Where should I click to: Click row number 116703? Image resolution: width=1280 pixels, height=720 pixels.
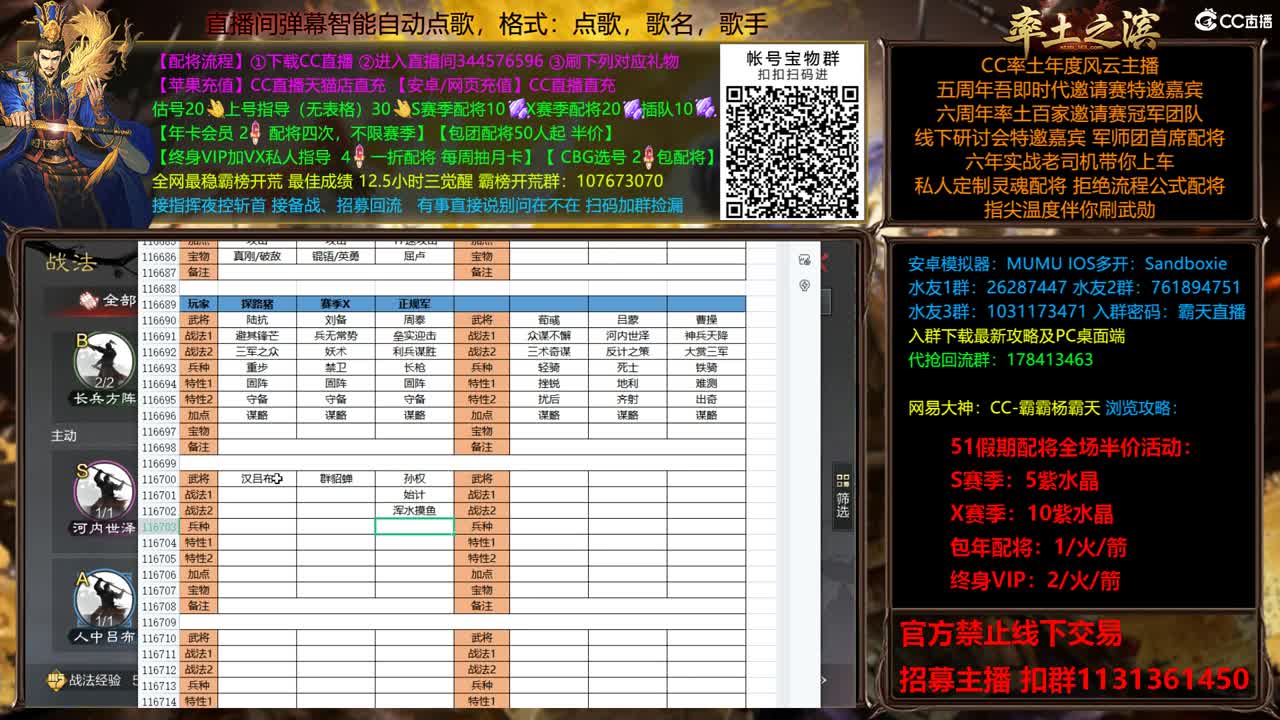[x=158, y=526]
